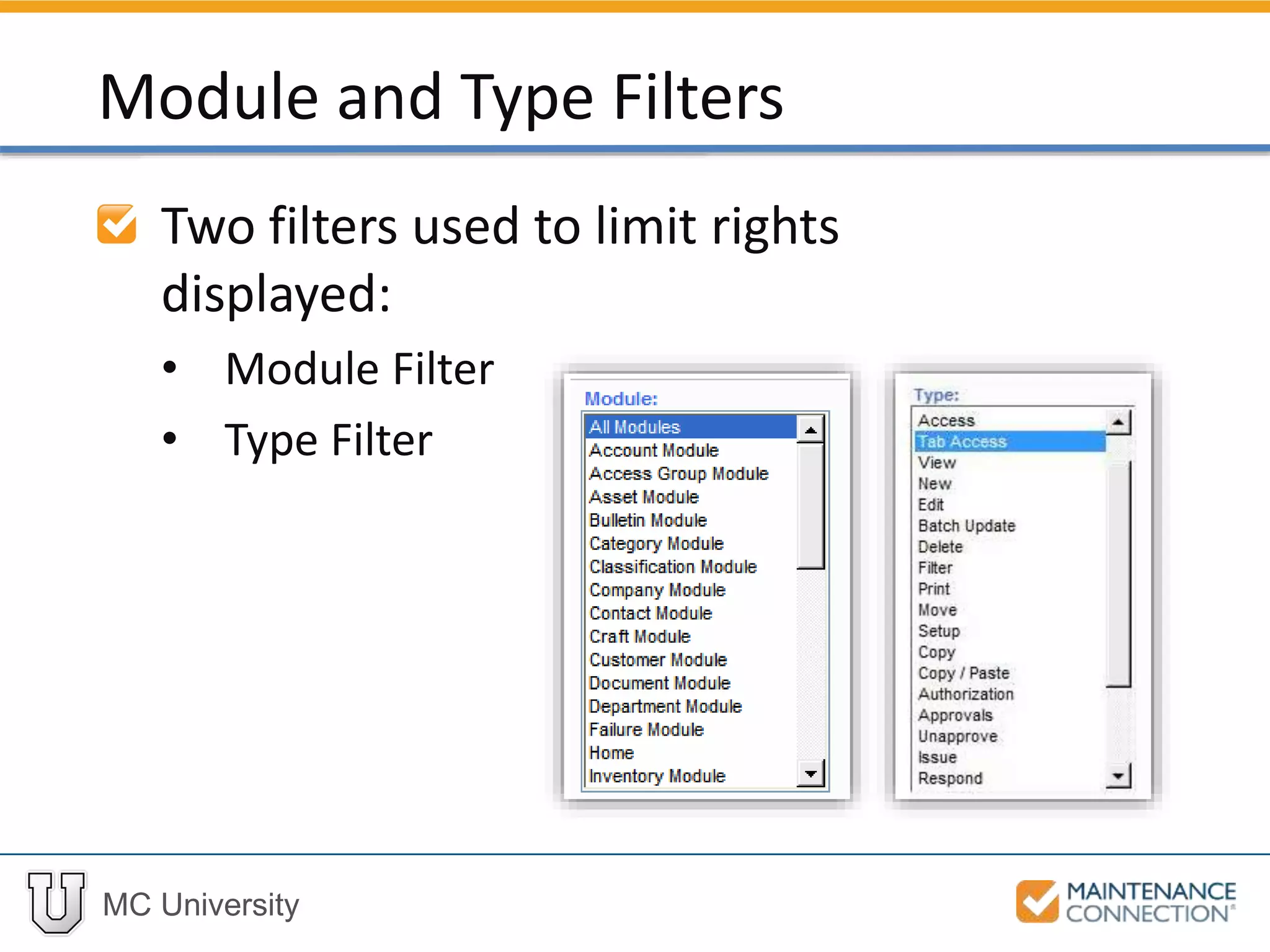Click Module list scrollbar thumb
Viewport: 1270px width, 952px height.
(810, 506)
